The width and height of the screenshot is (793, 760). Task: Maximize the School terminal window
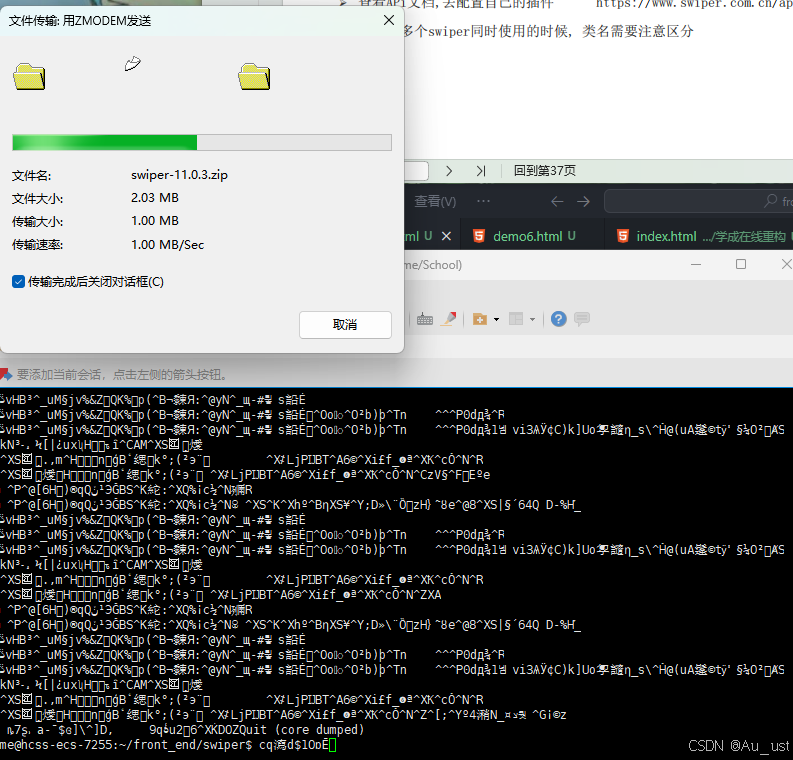point(741,264)
